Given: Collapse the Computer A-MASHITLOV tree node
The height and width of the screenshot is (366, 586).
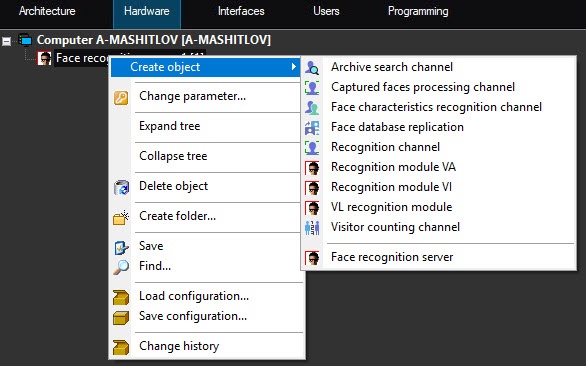Looking at the screenshot, I should 6,41.
